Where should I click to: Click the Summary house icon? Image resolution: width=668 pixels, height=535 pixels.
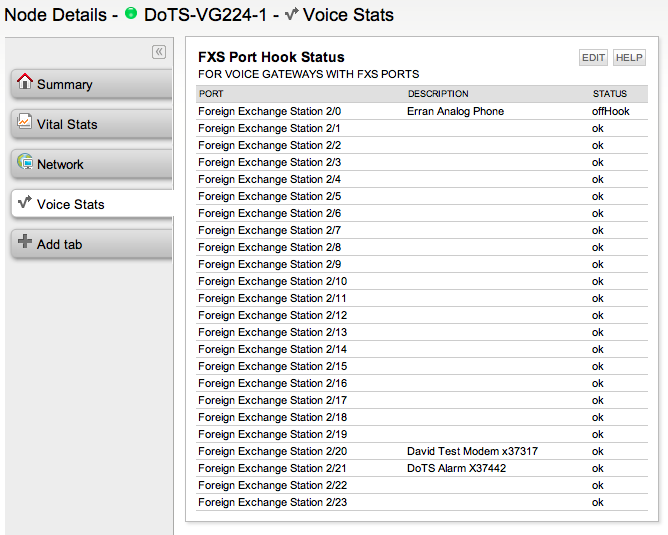click(25, 83)
